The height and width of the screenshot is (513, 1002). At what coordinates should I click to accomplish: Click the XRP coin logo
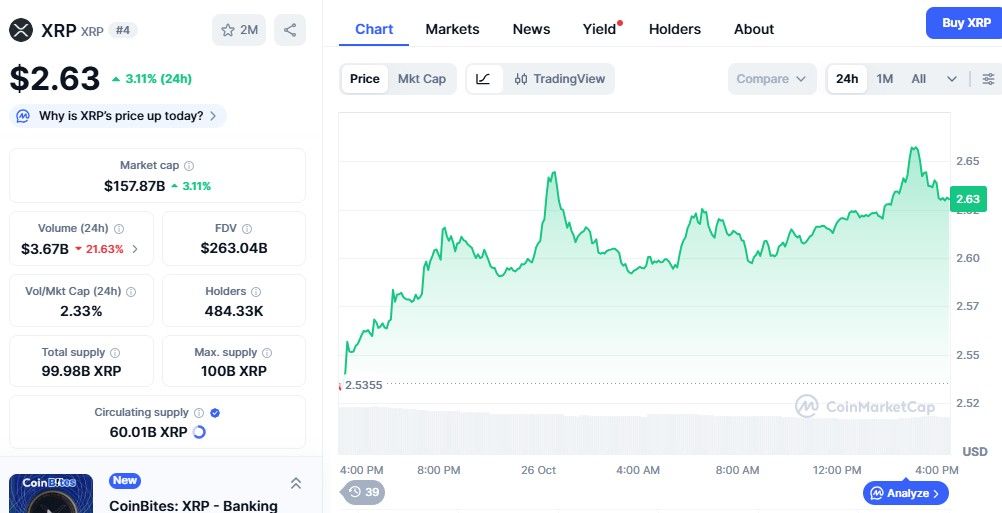point(21,30)
